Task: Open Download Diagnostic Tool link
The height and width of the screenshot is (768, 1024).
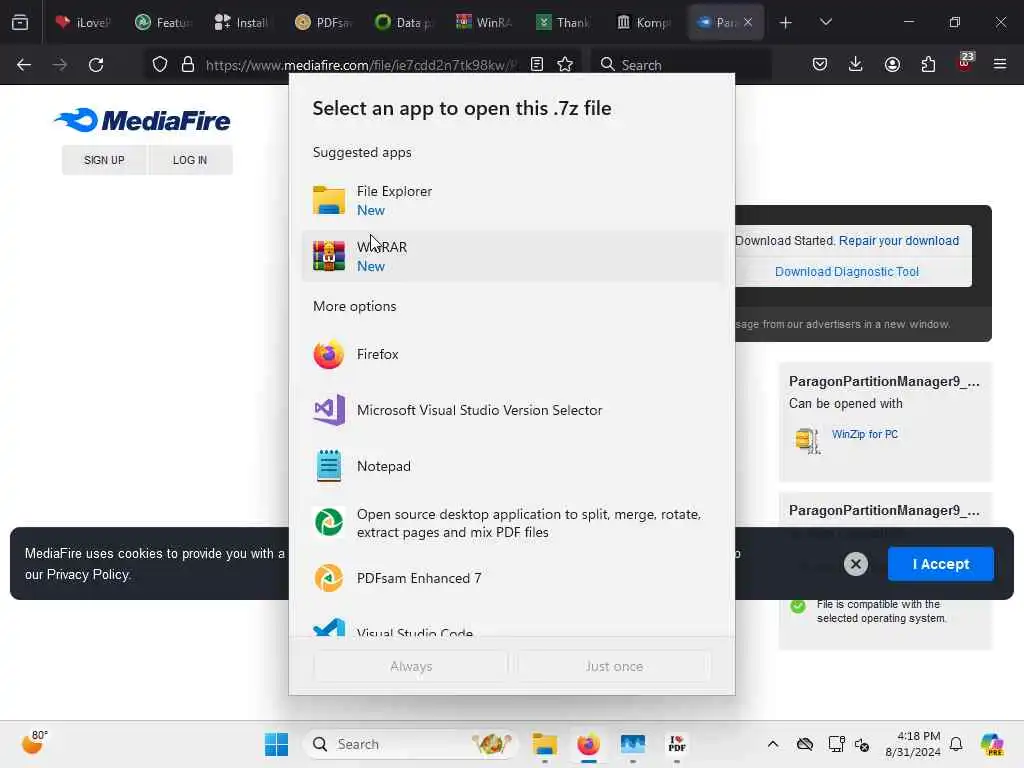Action: [847, 272]
